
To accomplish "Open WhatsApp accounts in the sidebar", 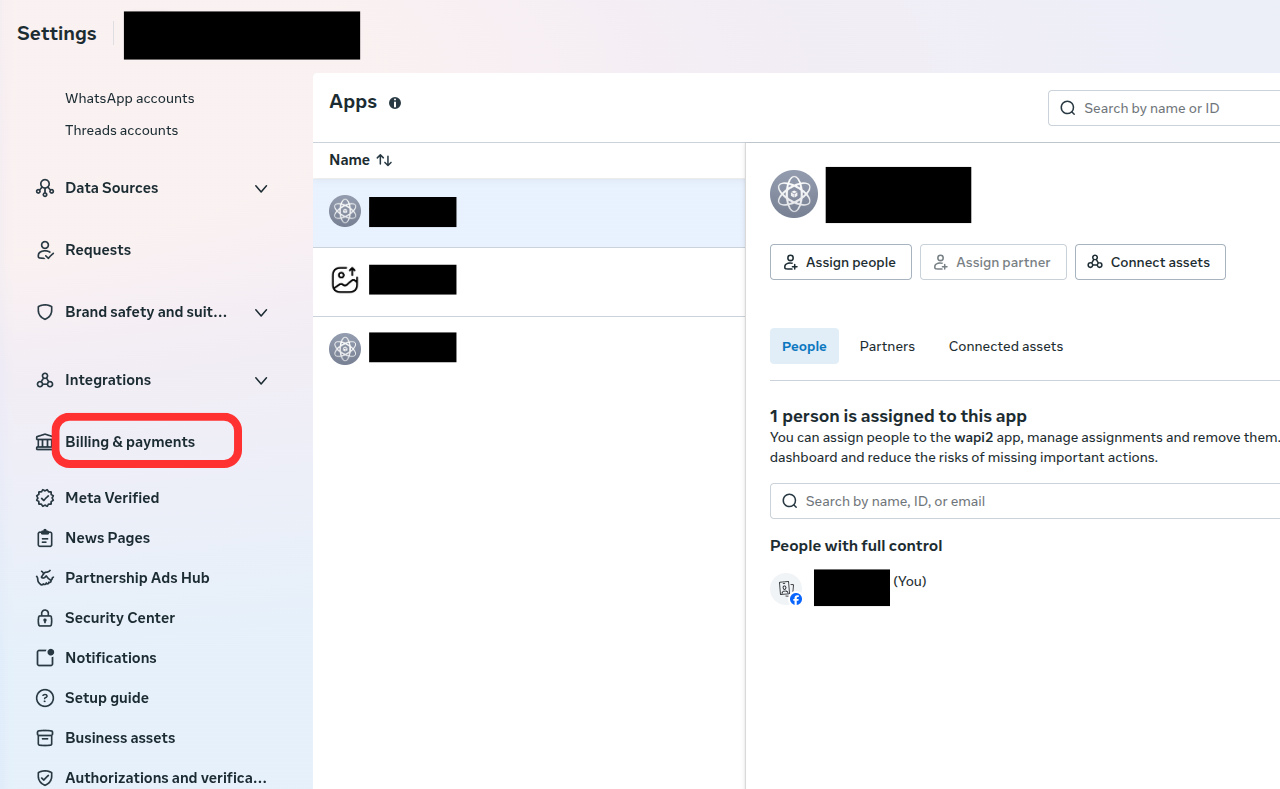I will 130,98.
